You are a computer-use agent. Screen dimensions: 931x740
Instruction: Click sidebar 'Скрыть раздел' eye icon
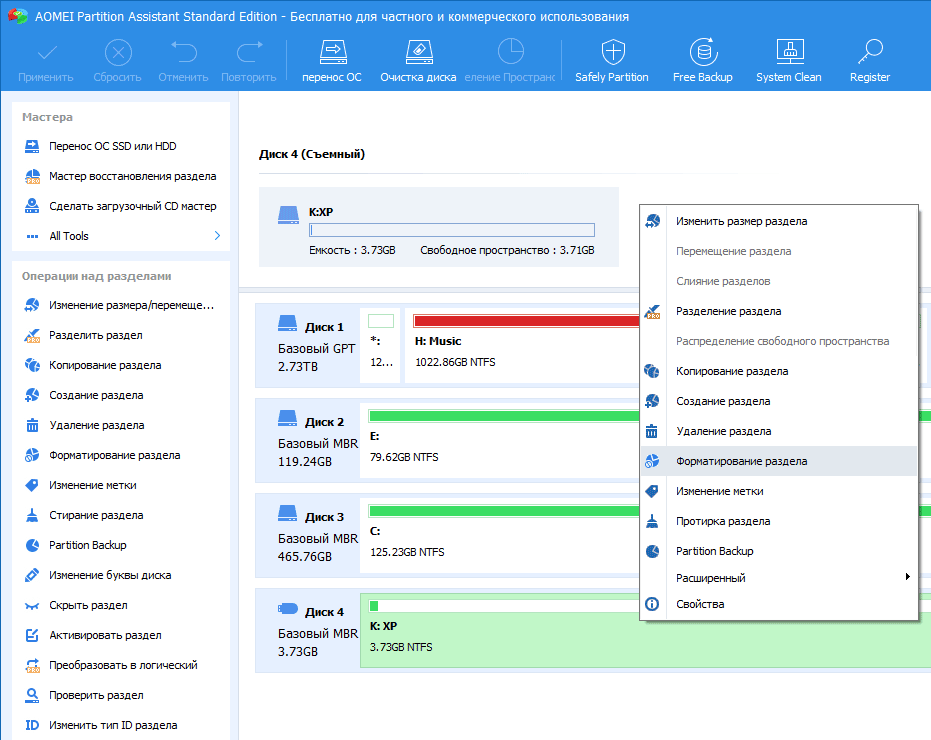tap(32, 606)
